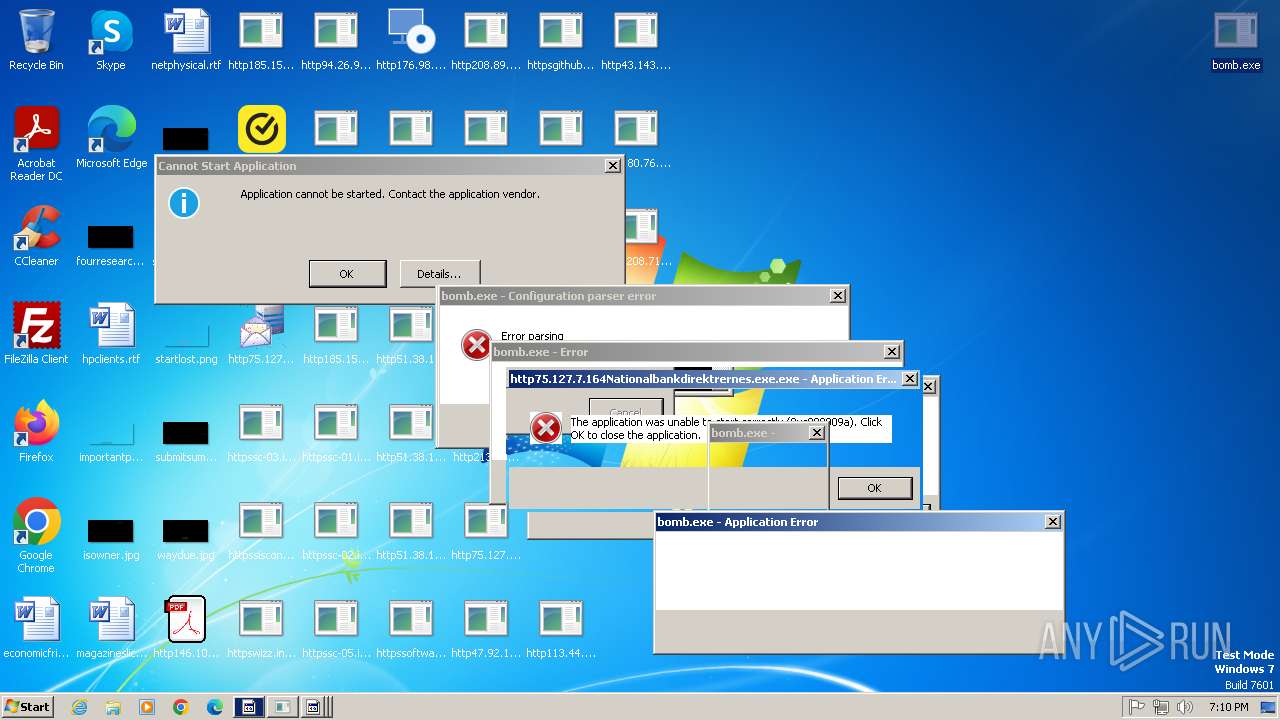Select the http47.92.1 desktop icon
This screenshot has height=720, width=1280.
click(486, 629)
